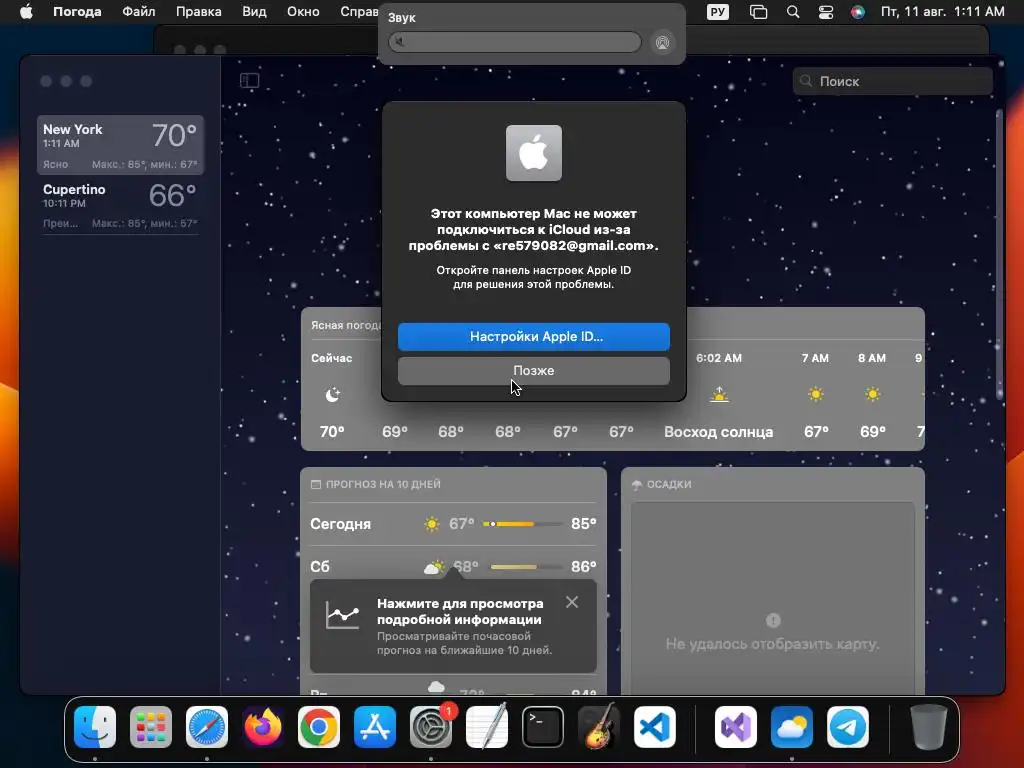Click the 7 AM hourly forecast
Viewport: 1024px width, 768px height.
tap(816, 394)
